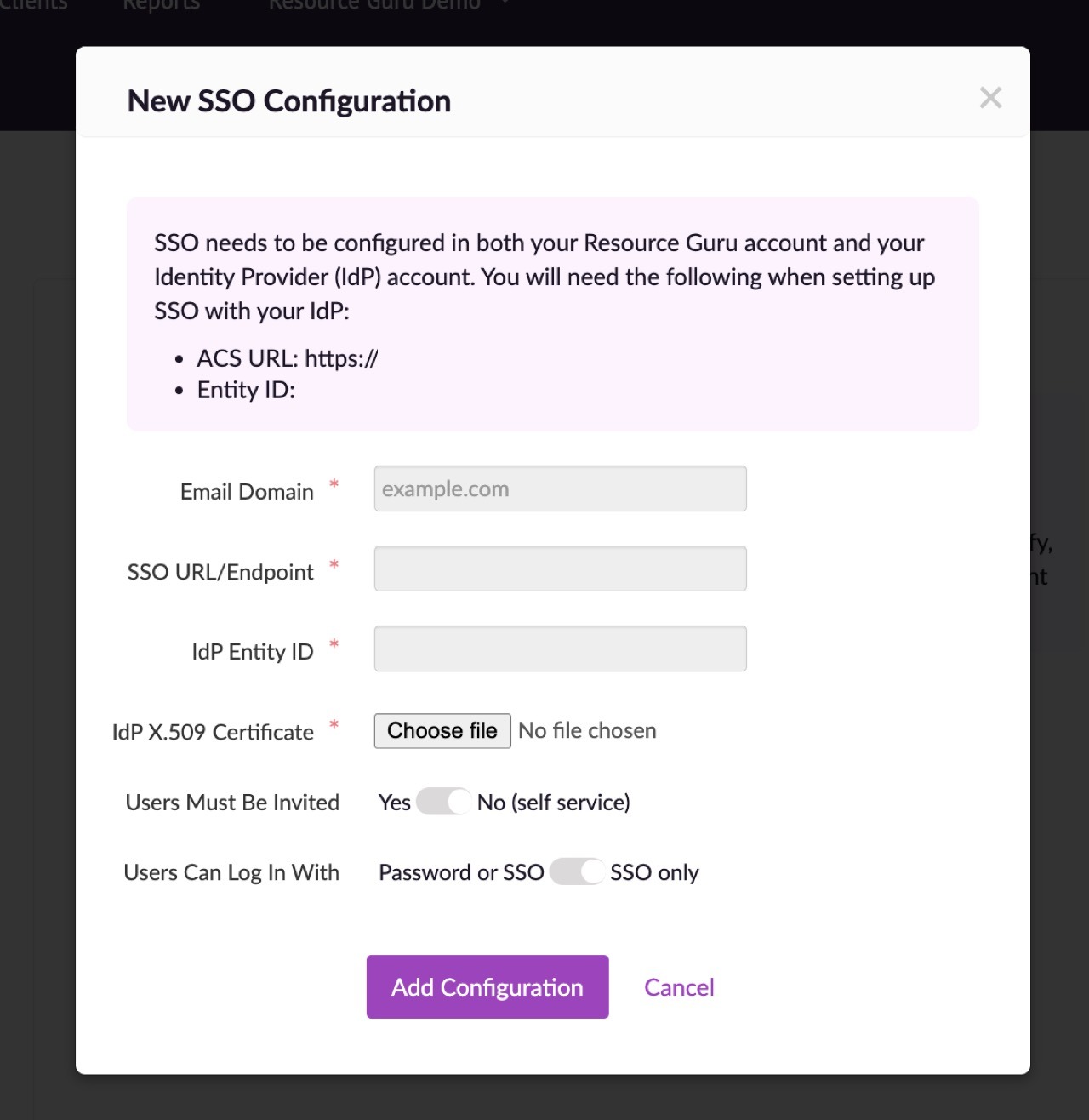This screenshot has width=1089, height=1120.
Task: Choose a file for IdP X.509 Certificate
Action: [x=441, y=730]
